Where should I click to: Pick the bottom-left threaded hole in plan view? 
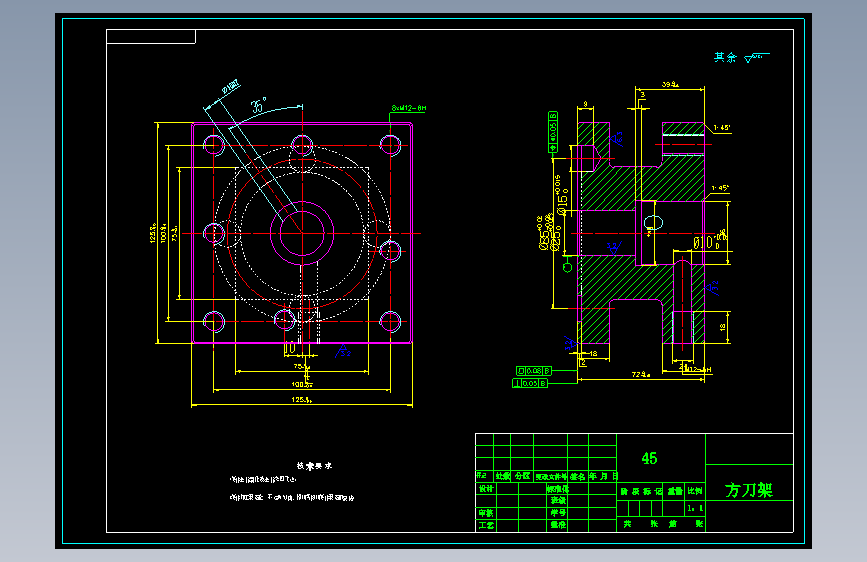214,321
